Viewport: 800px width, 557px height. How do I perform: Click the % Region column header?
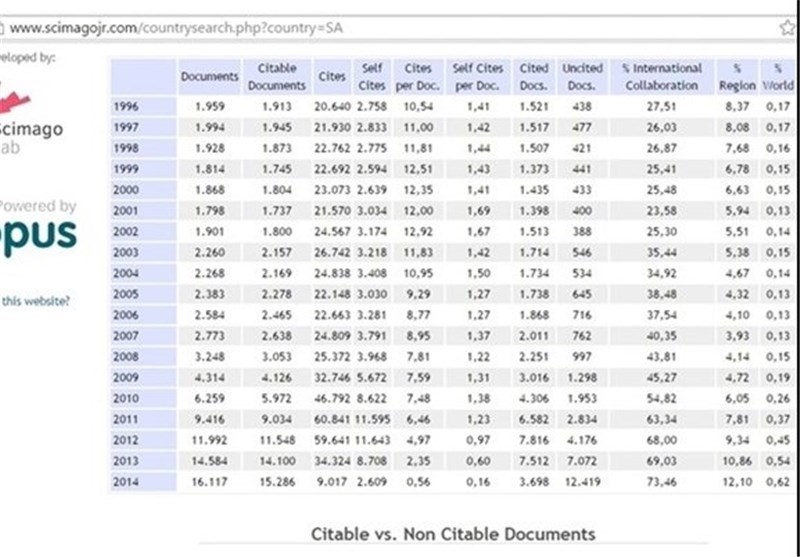pos(737,77)
